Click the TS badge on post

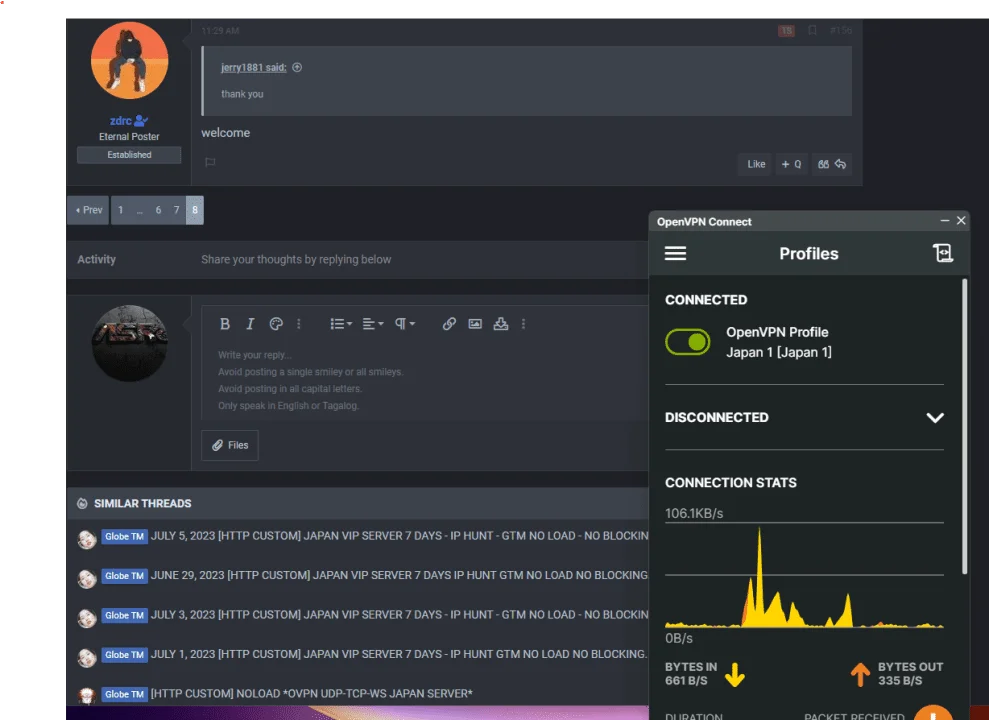coord(786,30)
